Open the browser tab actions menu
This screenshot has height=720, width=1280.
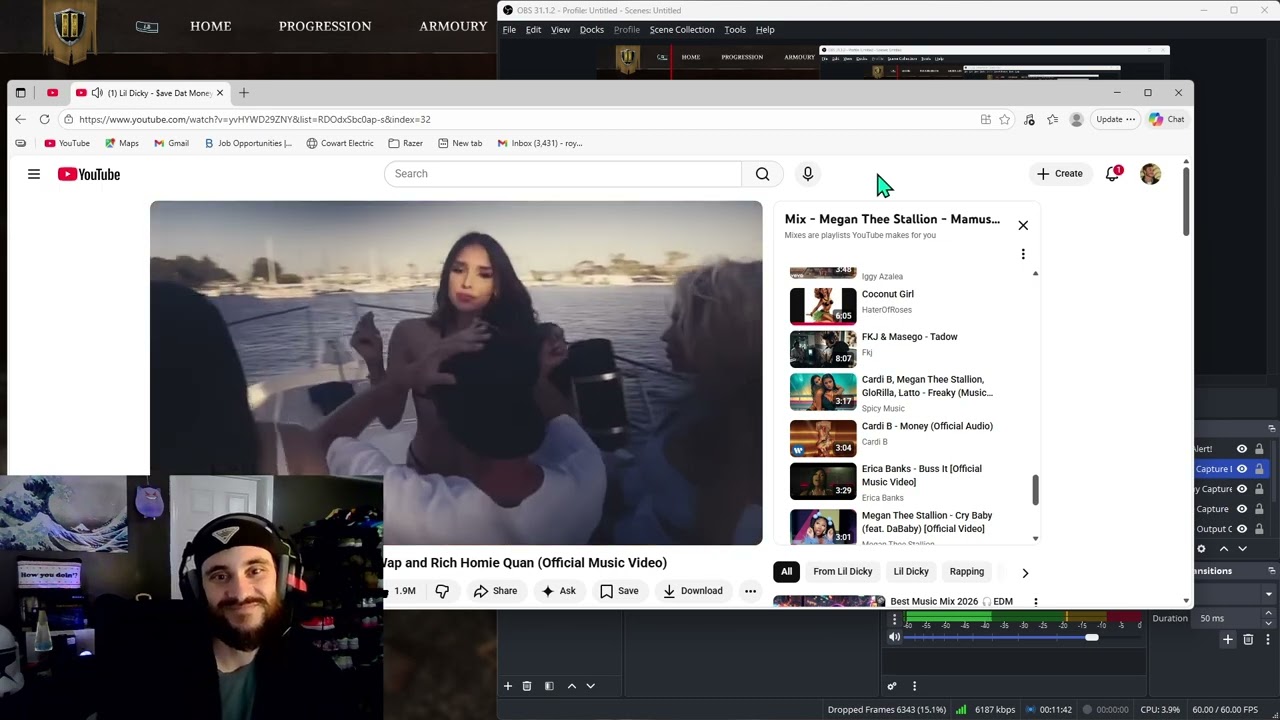(20, 93)
